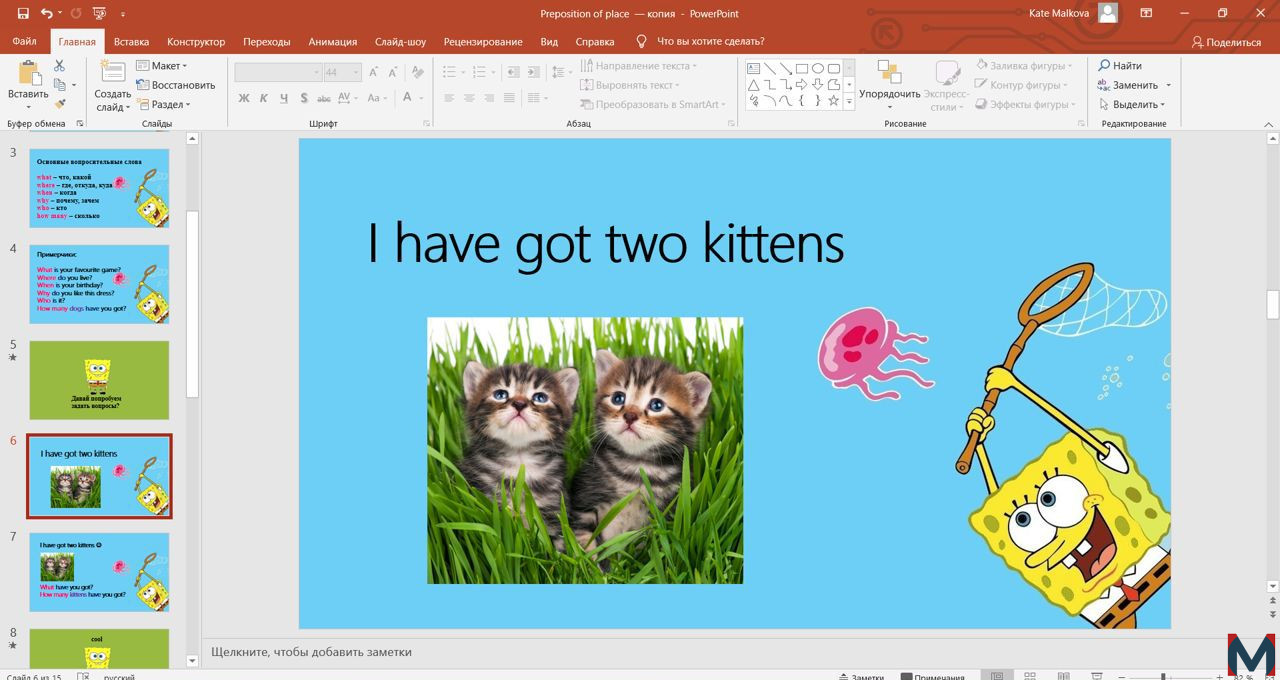1280x680 pixels.
Task: Open the Выделить select dropdown
Action: click(x=1131, y=104)
